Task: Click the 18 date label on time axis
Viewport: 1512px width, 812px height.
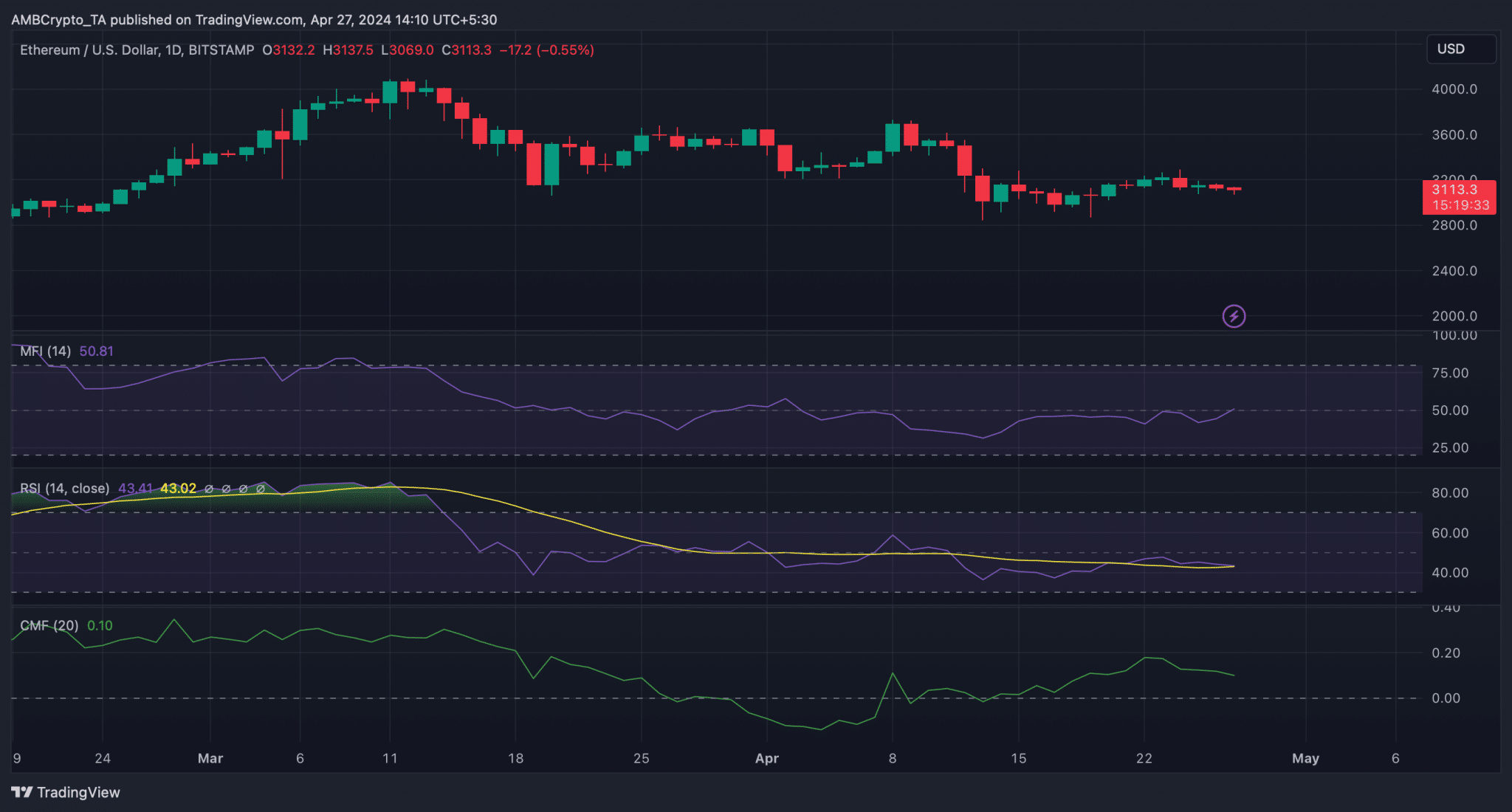Action: tap(515, 758)
